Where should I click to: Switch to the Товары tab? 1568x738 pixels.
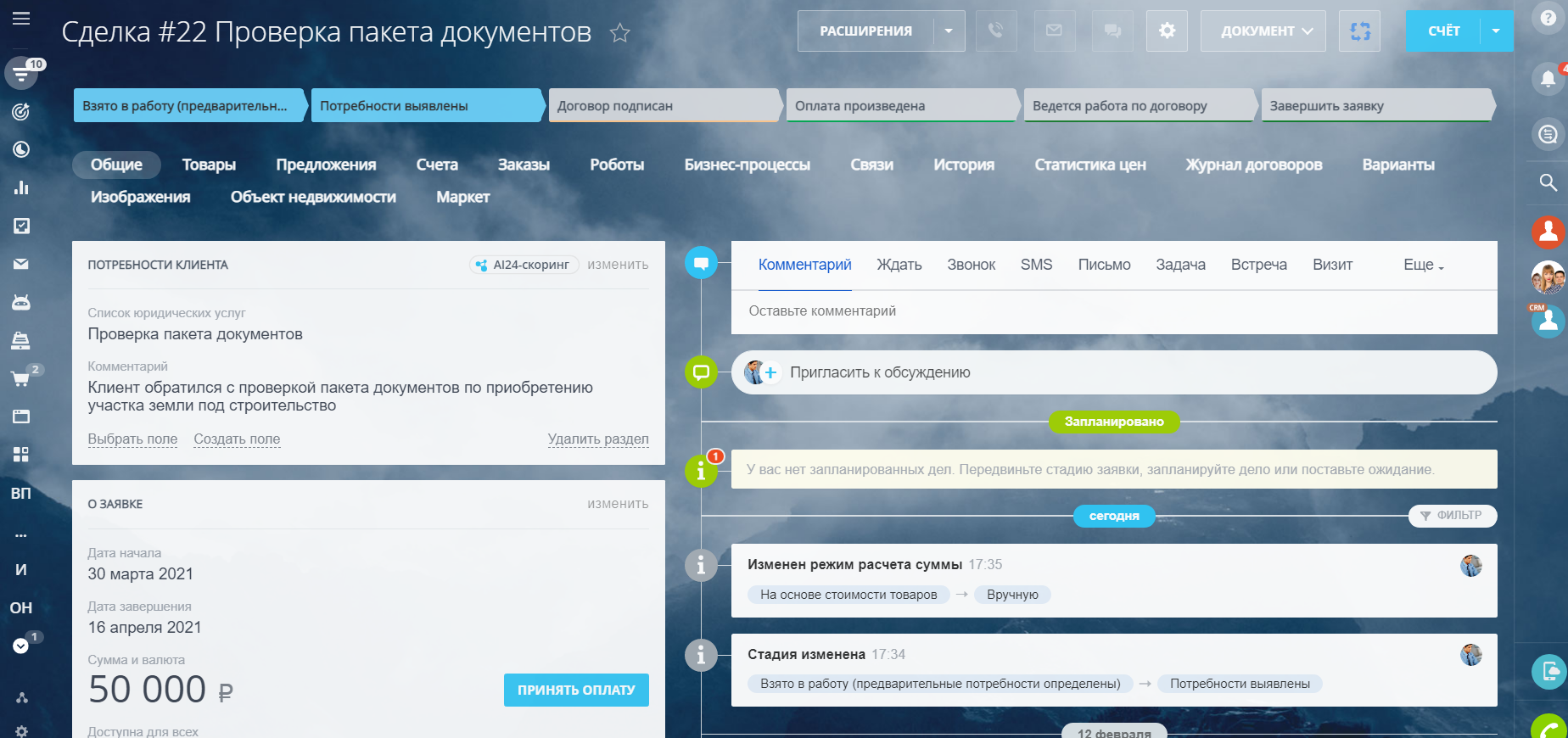click(209, 165)
